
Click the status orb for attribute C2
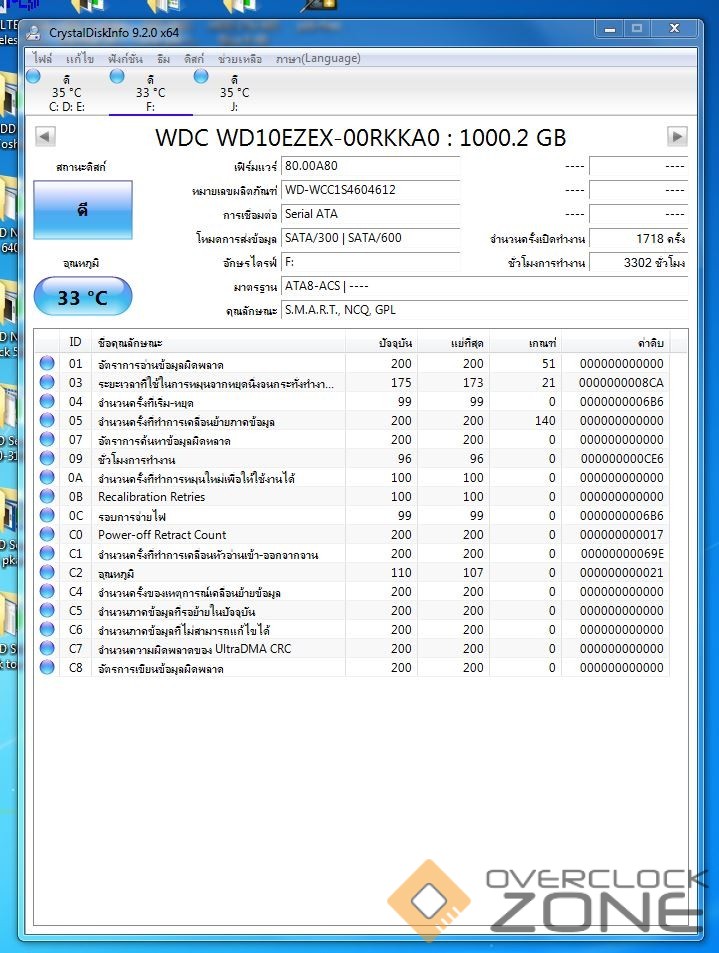coord(47,573)
